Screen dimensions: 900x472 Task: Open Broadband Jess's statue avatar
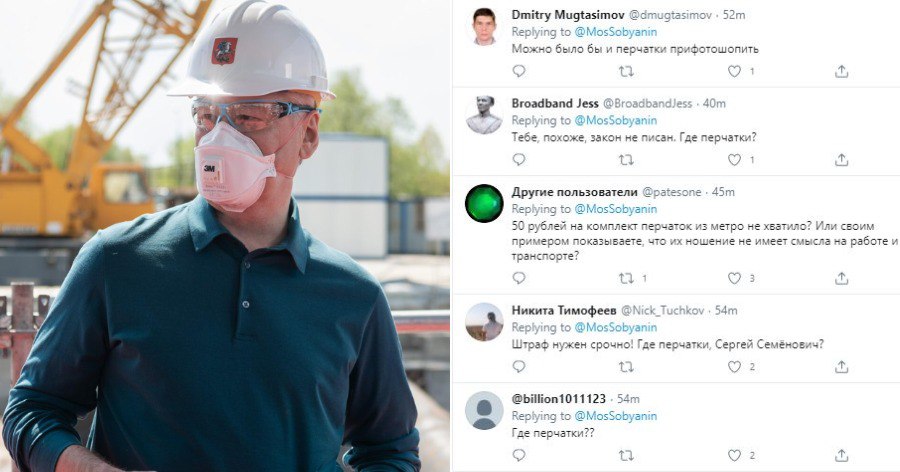click(x=484, y=115)
